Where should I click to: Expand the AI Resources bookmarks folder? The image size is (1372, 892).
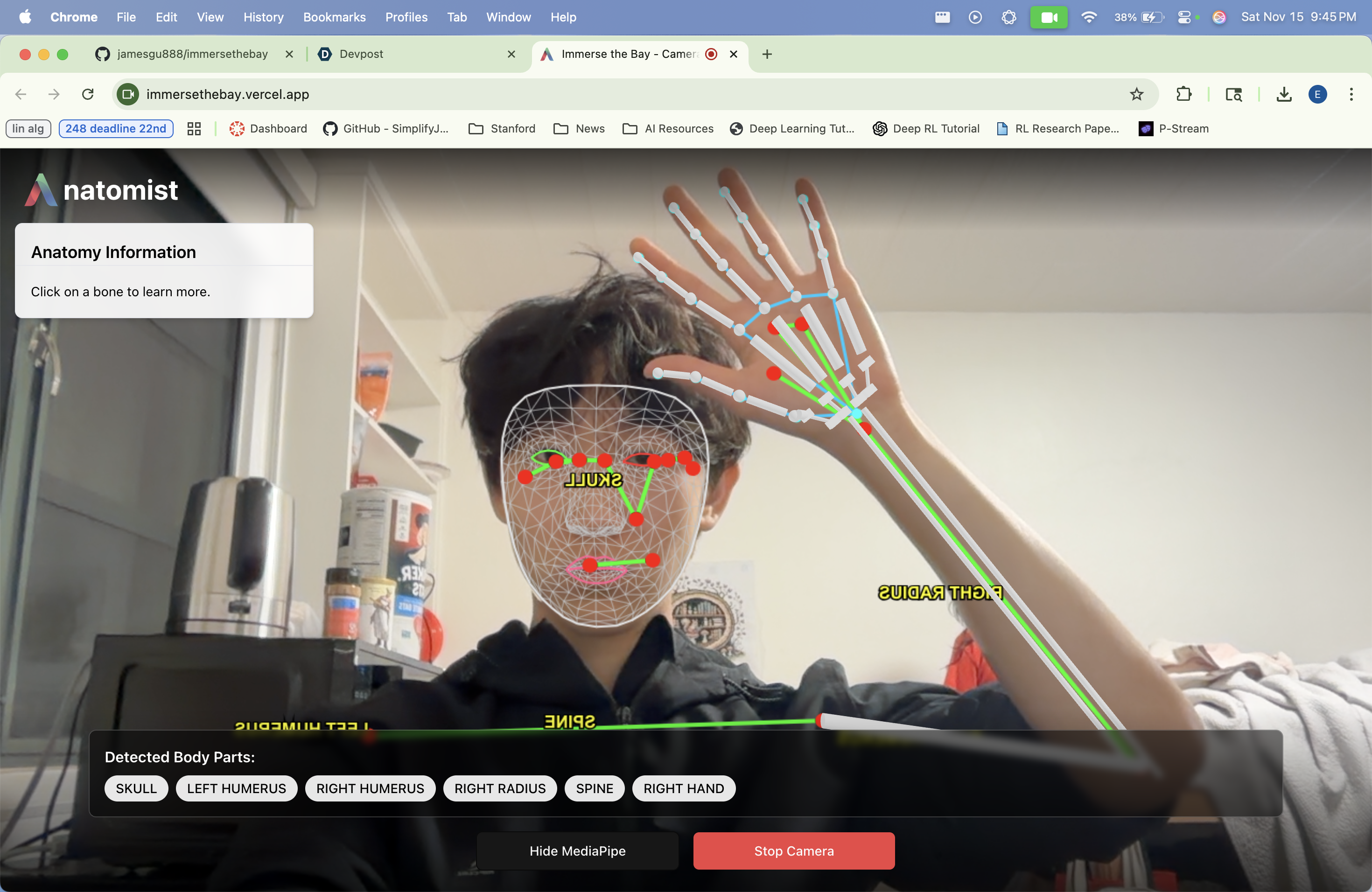point(668,128)
